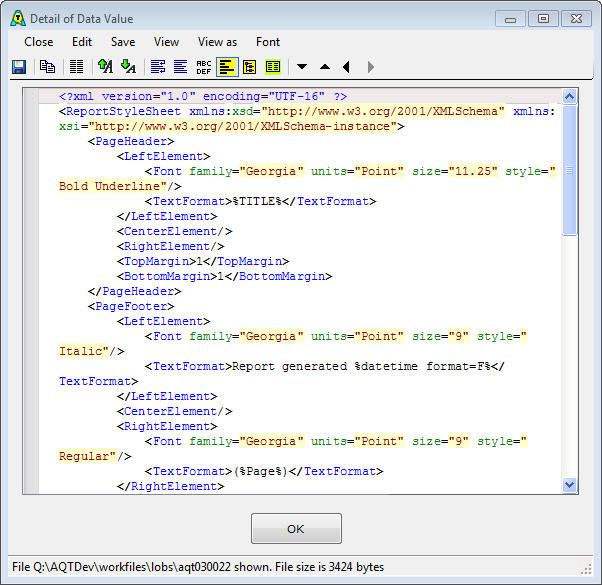The width and height of the screenshot is (602, 585).
Task: Click the "Bold Underline" style value
Action: coord(112,186)
